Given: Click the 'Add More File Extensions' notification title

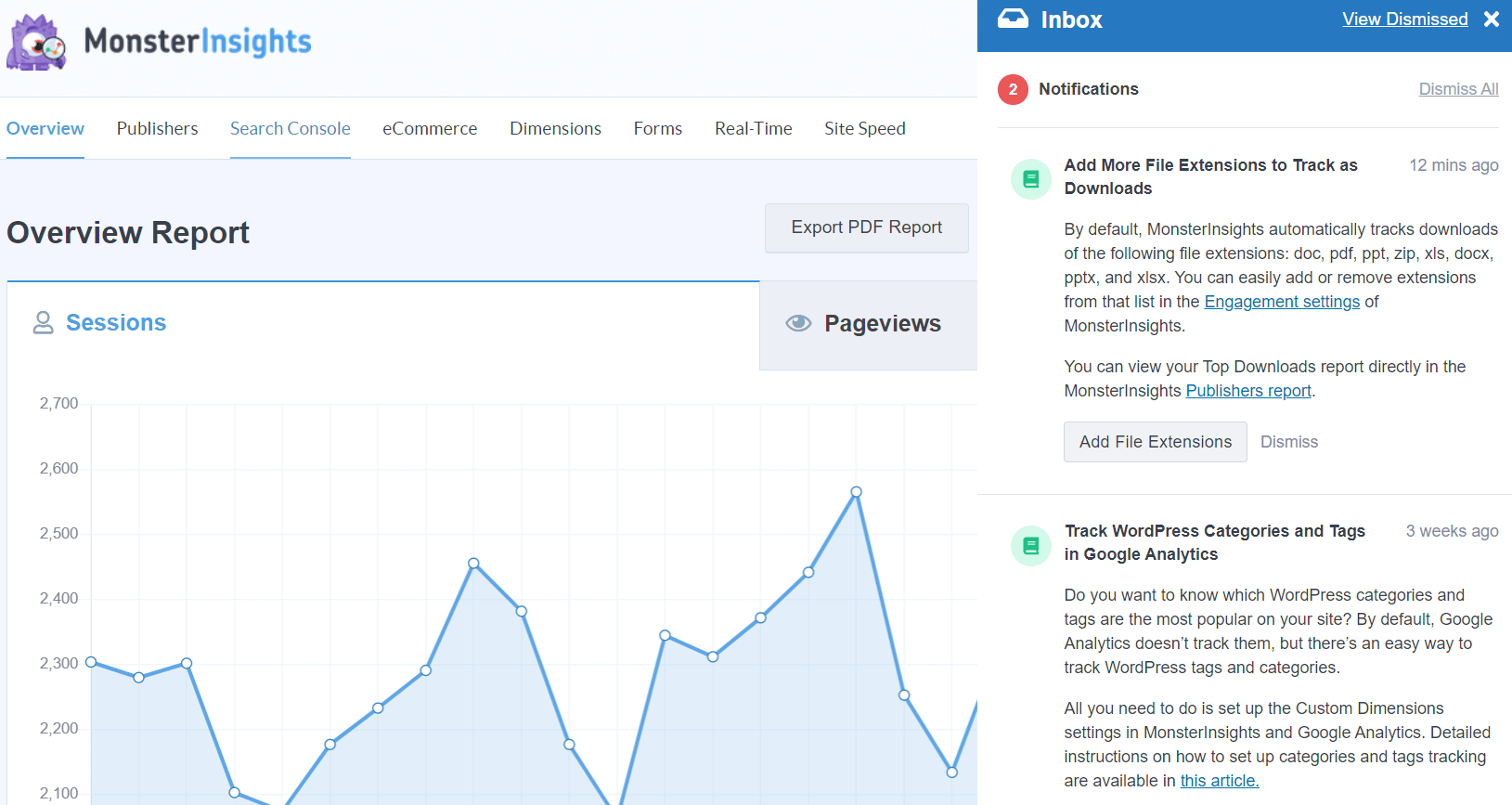Looking at the screenshot, I should [x=1210, y=176].
